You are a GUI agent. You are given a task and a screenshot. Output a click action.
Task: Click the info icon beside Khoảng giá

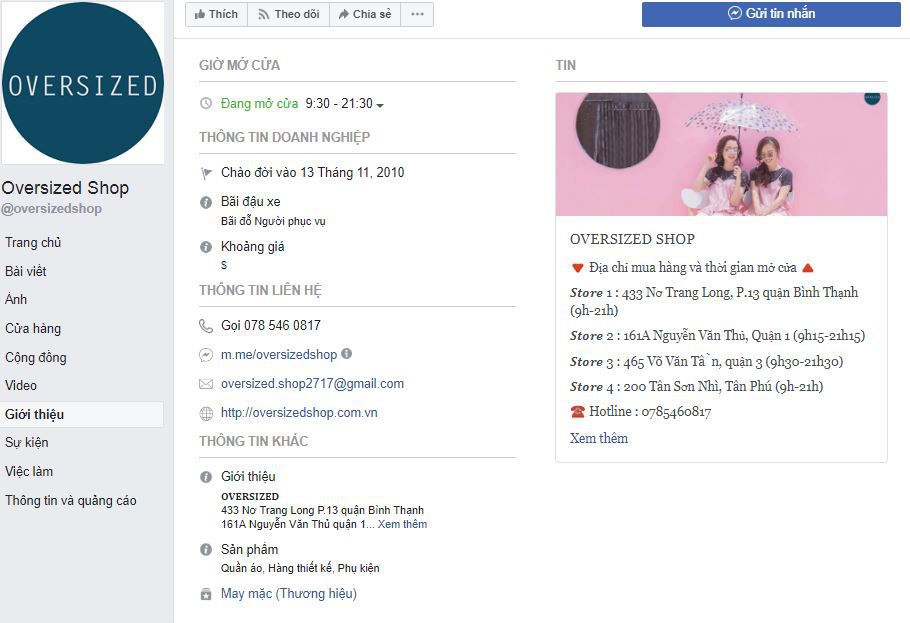(206, 247)
